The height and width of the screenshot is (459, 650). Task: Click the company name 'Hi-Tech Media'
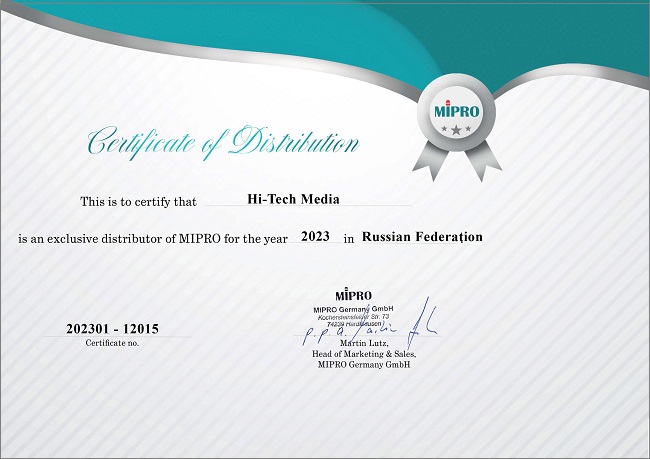click(293, 199)
